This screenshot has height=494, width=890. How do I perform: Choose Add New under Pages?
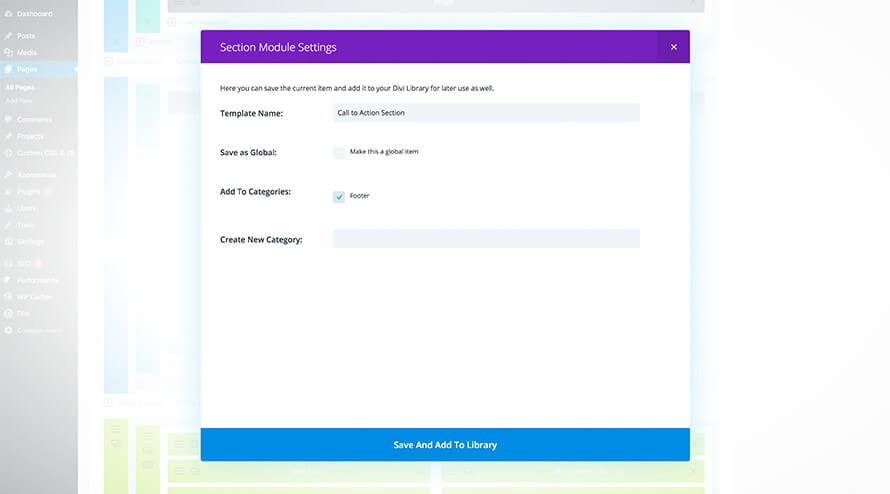[x=19, y=101]
